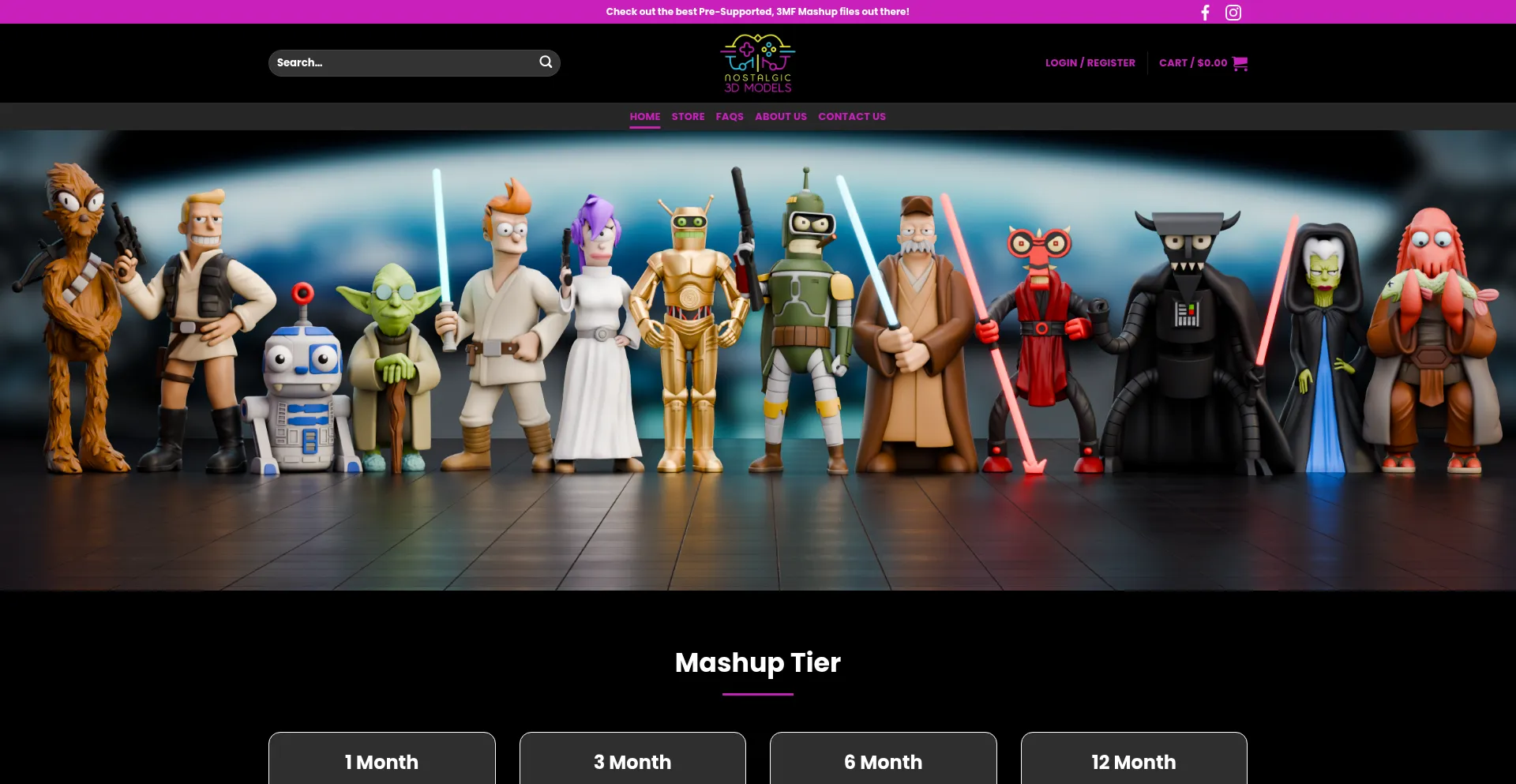Click the hero banner character image

[758, 360]
